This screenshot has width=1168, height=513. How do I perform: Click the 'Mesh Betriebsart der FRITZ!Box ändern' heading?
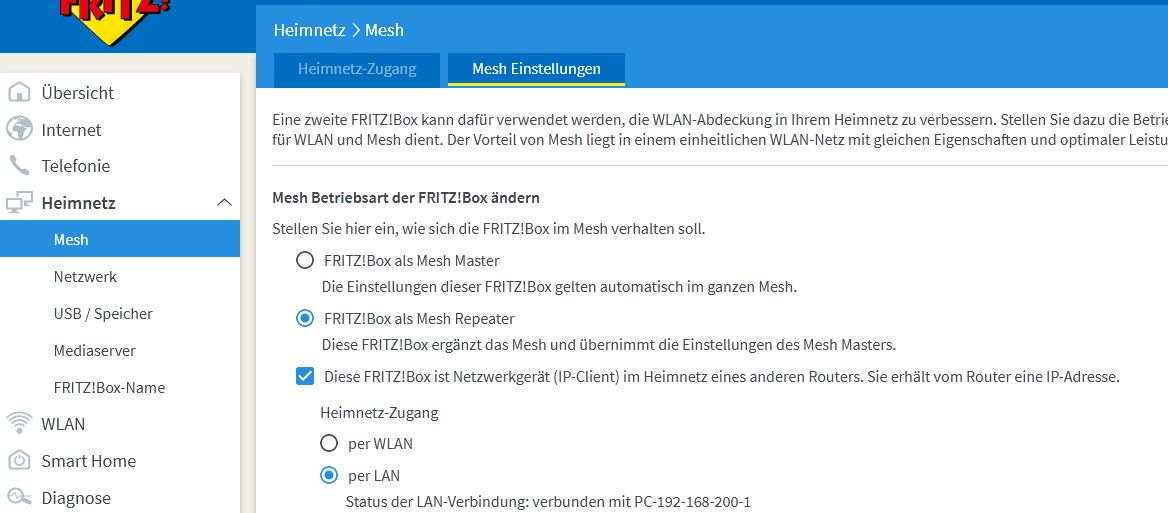(406, 198)
